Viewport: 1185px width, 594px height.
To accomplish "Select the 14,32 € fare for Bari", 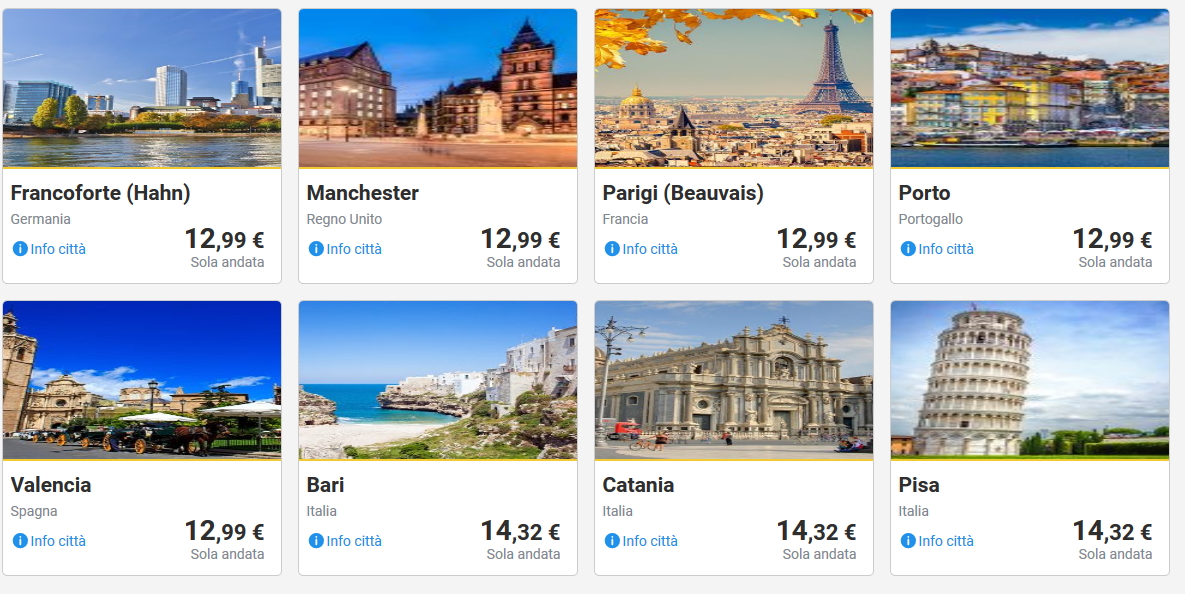I will 520,532.
